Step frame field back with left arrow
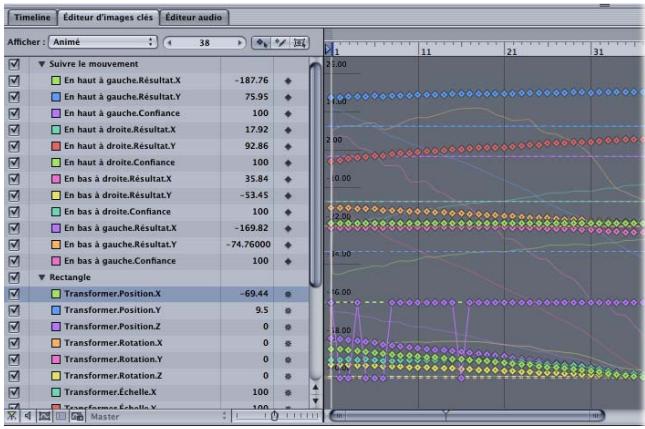This screenshot has height=429, width=645. (169, 43)
